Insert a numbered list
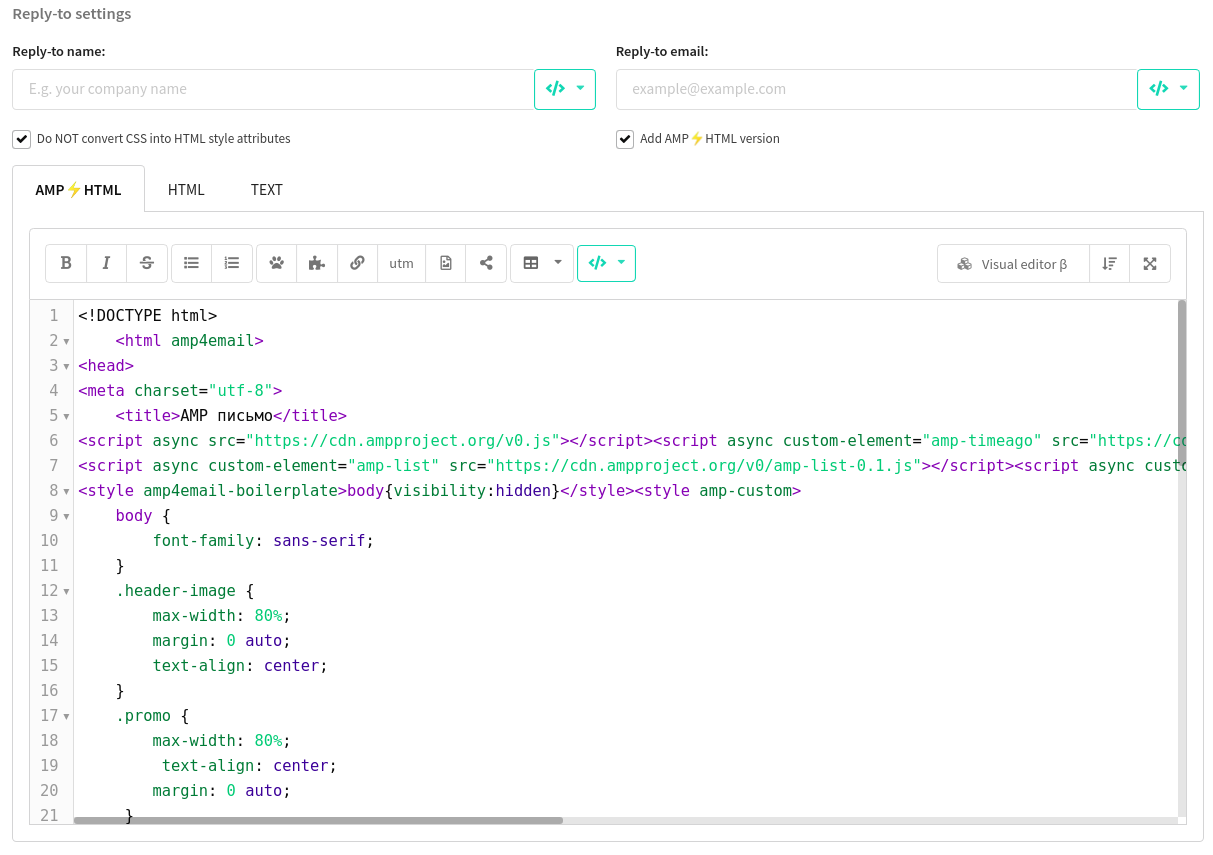Image resolution: width=1213 pixels, height=855 pixels. coord(232,263)
